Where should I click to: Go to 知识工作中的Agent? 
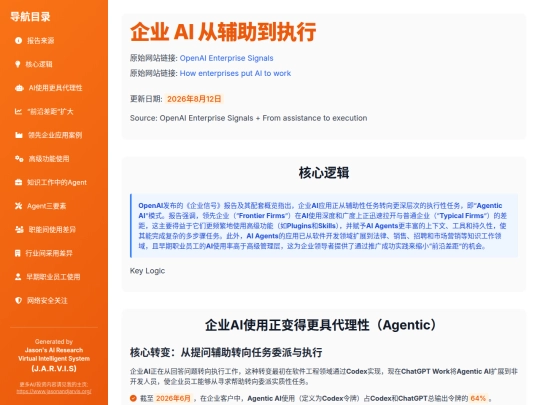pyautogui.click(x=57, y=182)
